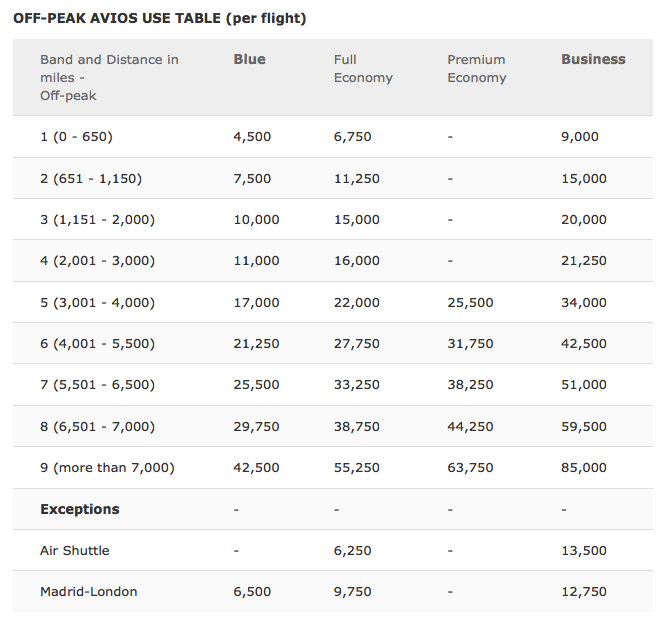Click the Full Economy column header

pyautogui.click(x=363, y=68)
